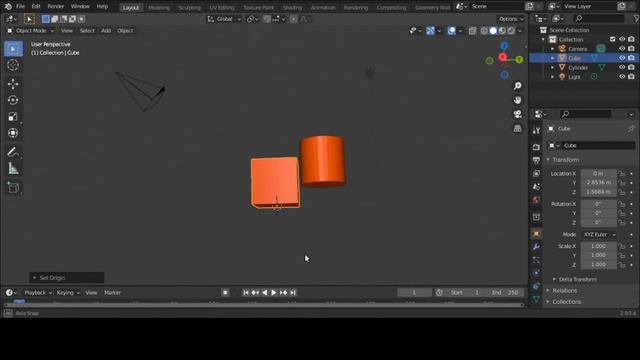Toggle X-ray view icon

[472, 31]
